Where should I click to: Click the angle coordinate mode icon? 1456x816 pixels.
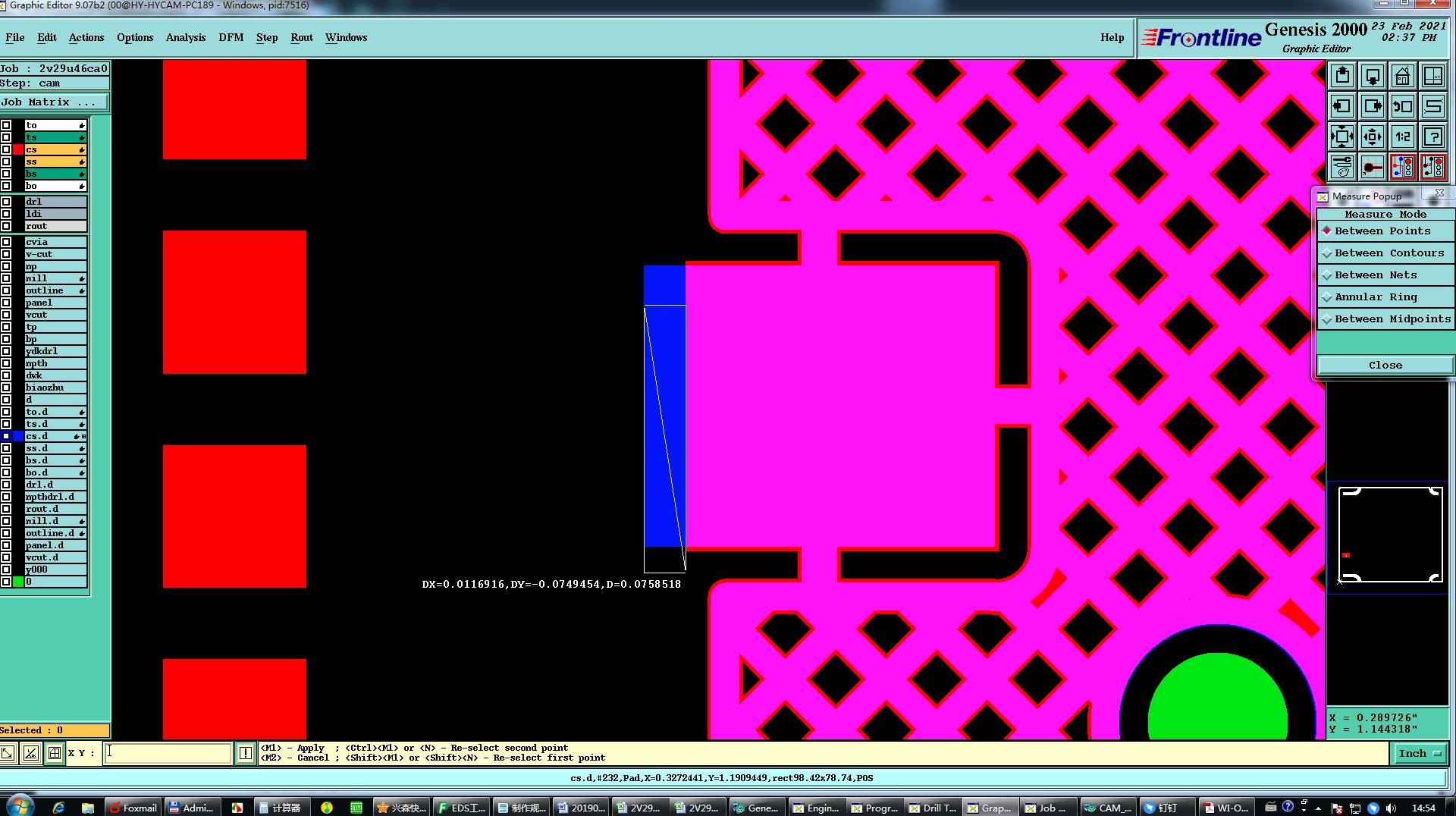click(31, 753)
